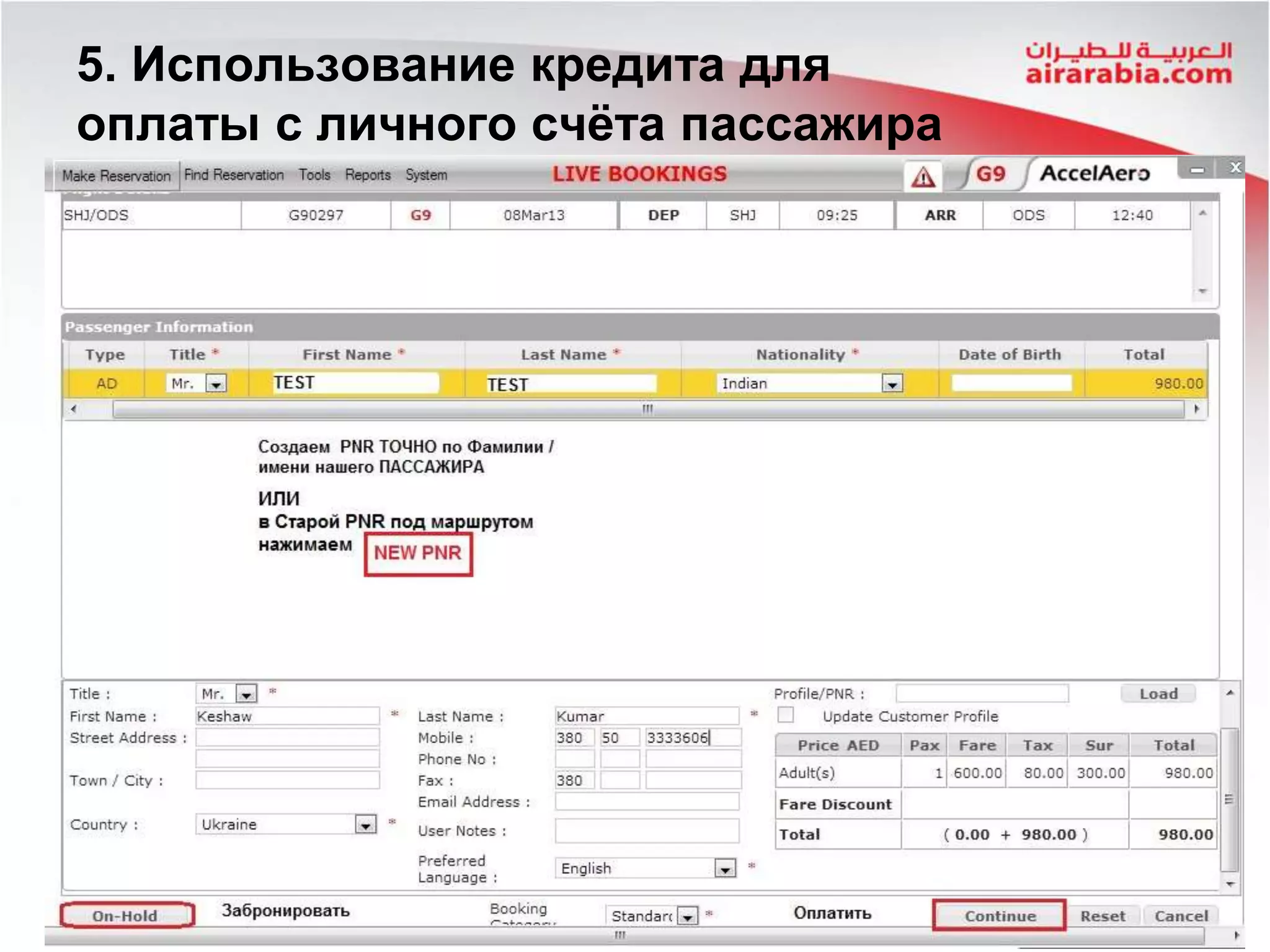
Task: Click departure time 09:25 cell
Action: point(837,216)
